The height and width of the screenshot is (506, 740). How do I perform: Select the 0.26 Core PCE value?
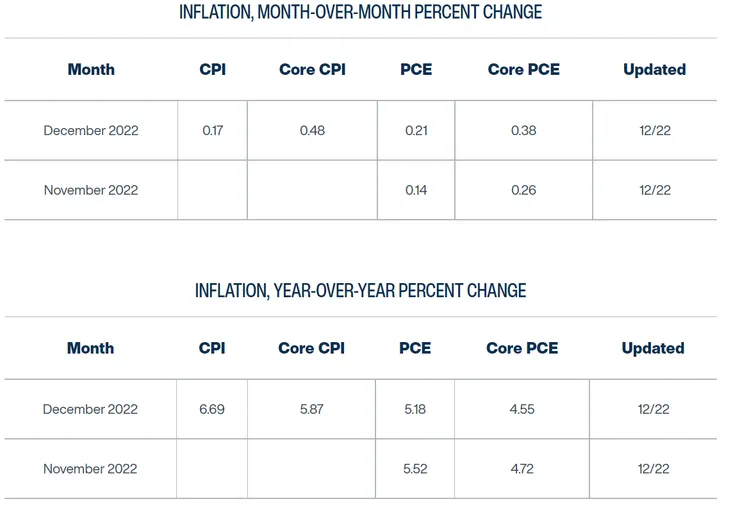click(x=523, y=190)
